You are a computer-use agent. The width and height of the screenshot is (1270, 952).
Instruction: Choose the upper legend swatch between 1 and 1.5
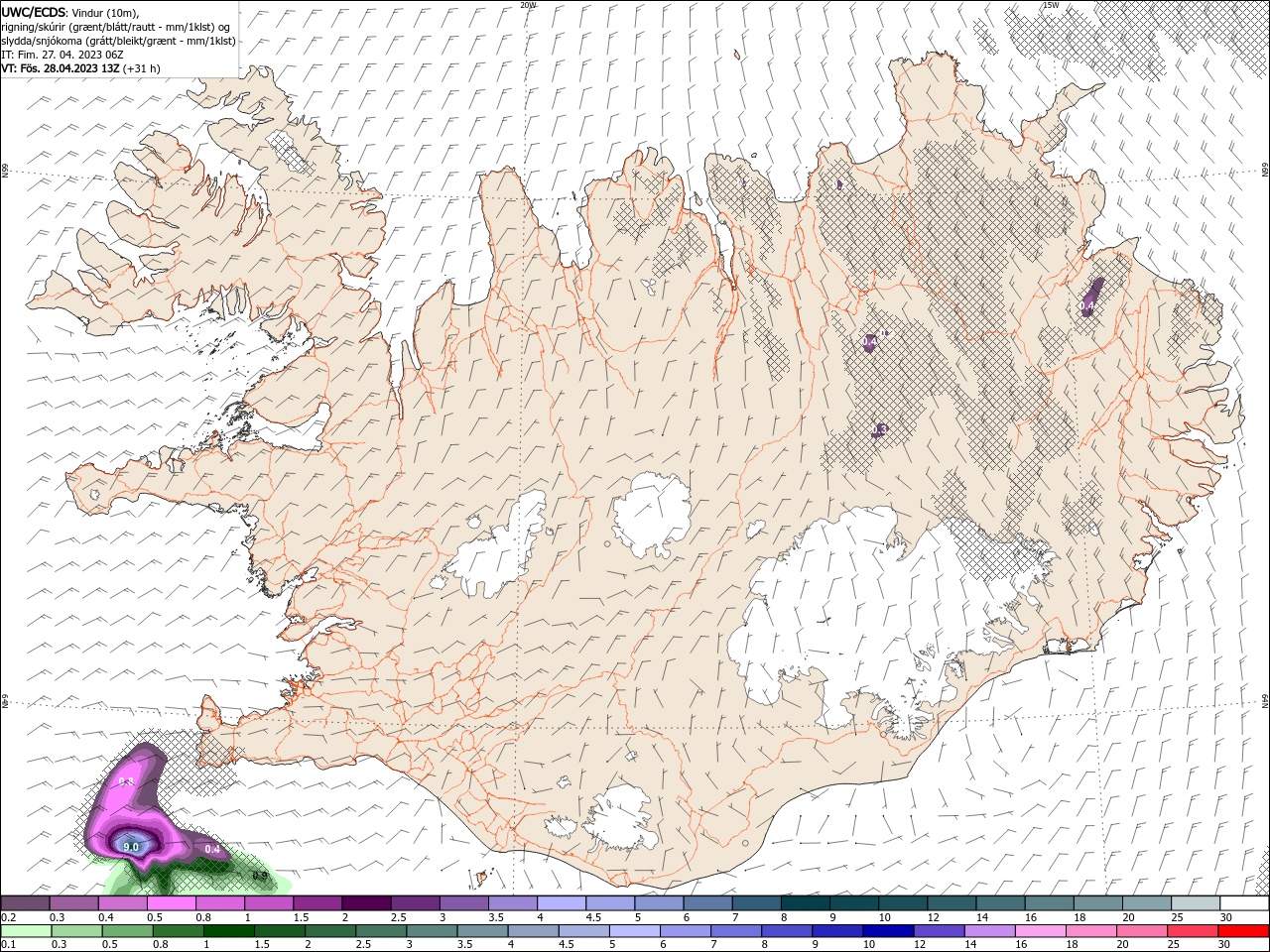[269, 903]
